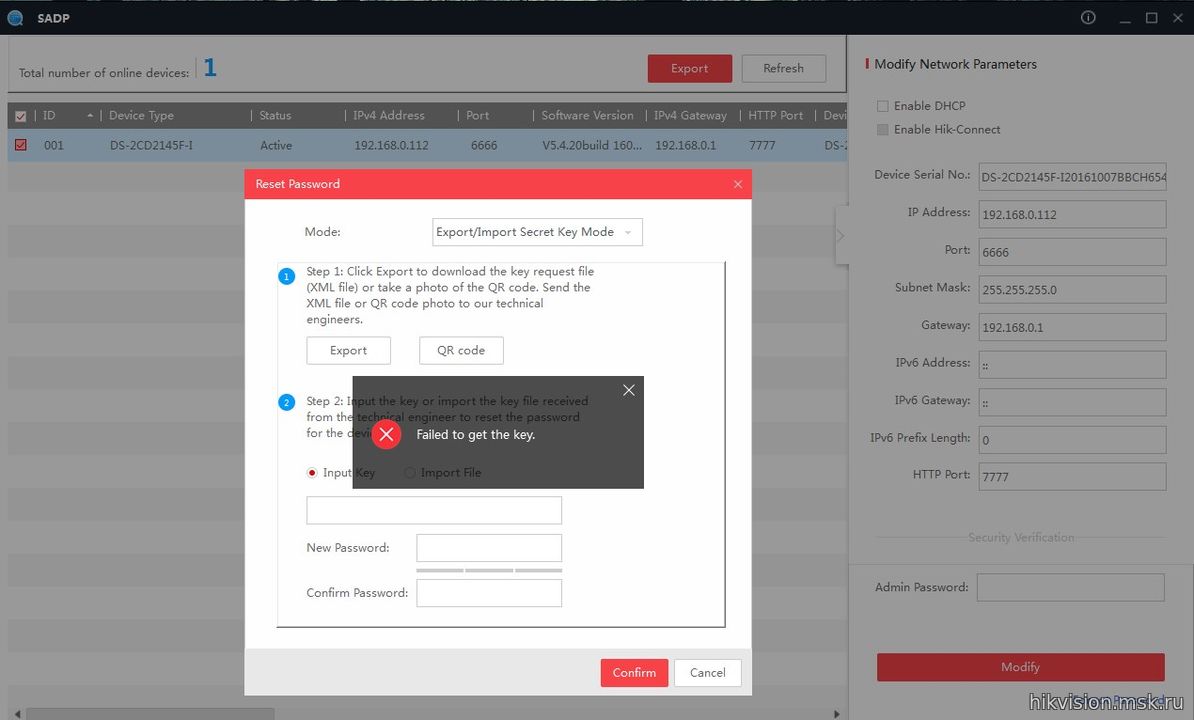The image size is (1194, 720).
Task: Click Export button in Step 1
Action: tap(348, 350)
